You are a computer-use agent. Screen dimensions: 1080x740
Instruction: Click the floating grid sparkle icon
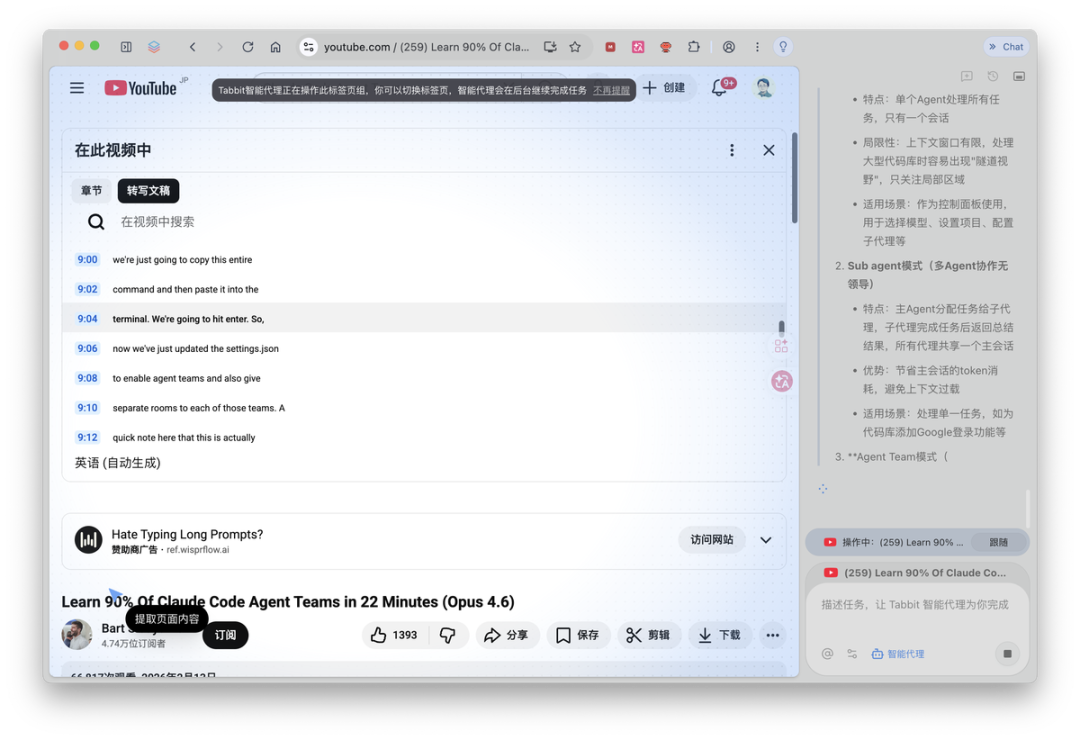[x=781, y=346]
